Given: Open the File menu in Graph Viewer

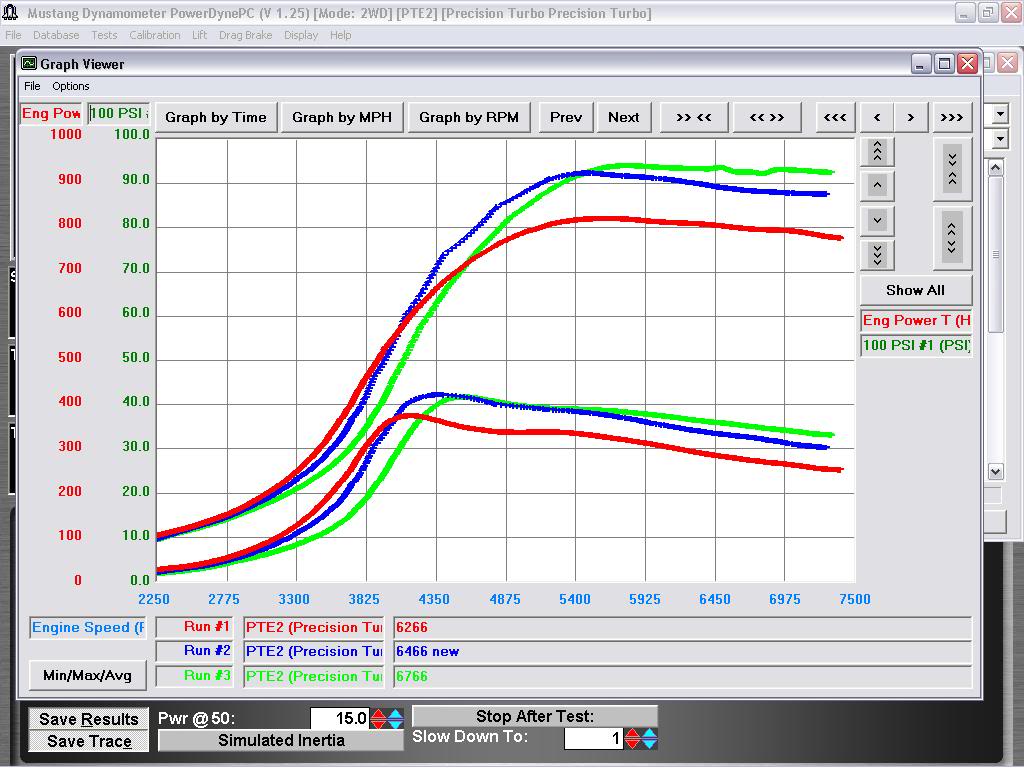Looking at the screenshot, I should point(32,86).
